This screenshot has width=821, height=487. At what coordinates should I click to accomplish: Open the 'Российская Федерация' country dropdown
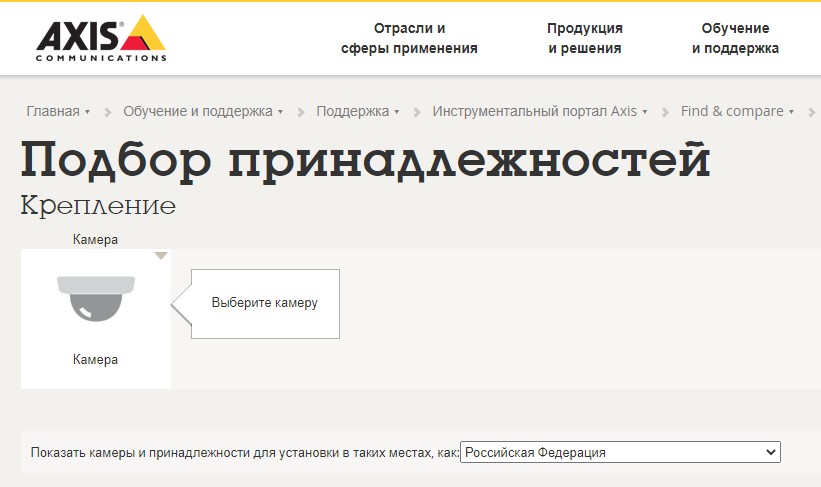pos(620,452)
